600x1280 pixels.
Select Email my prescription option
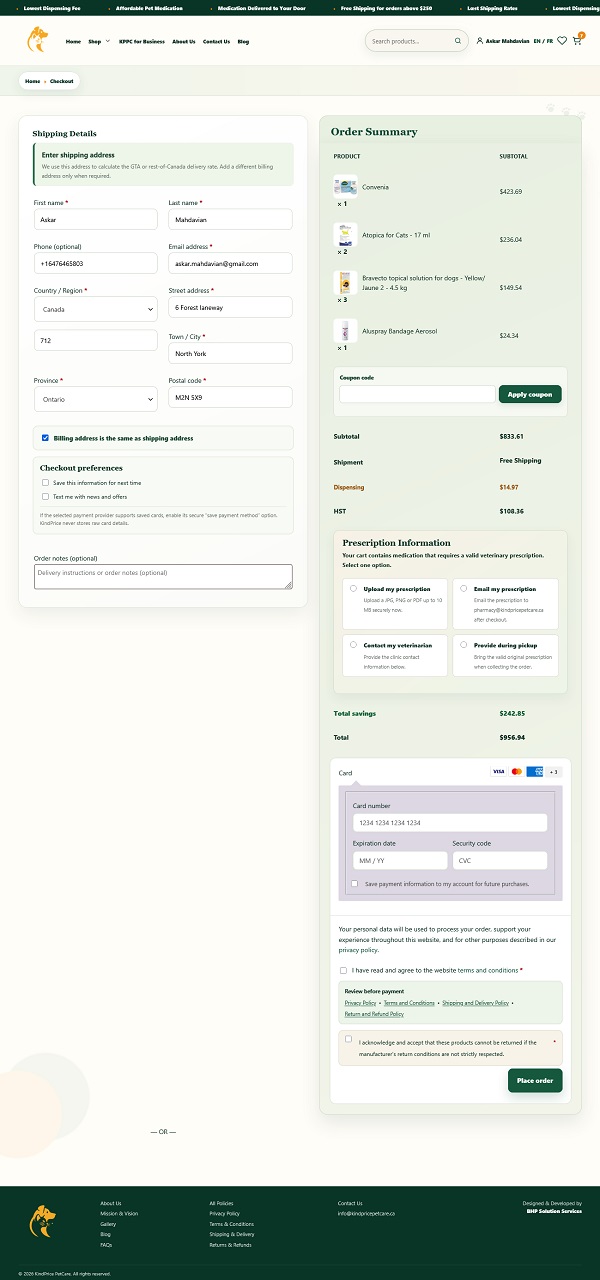(463, 589)
